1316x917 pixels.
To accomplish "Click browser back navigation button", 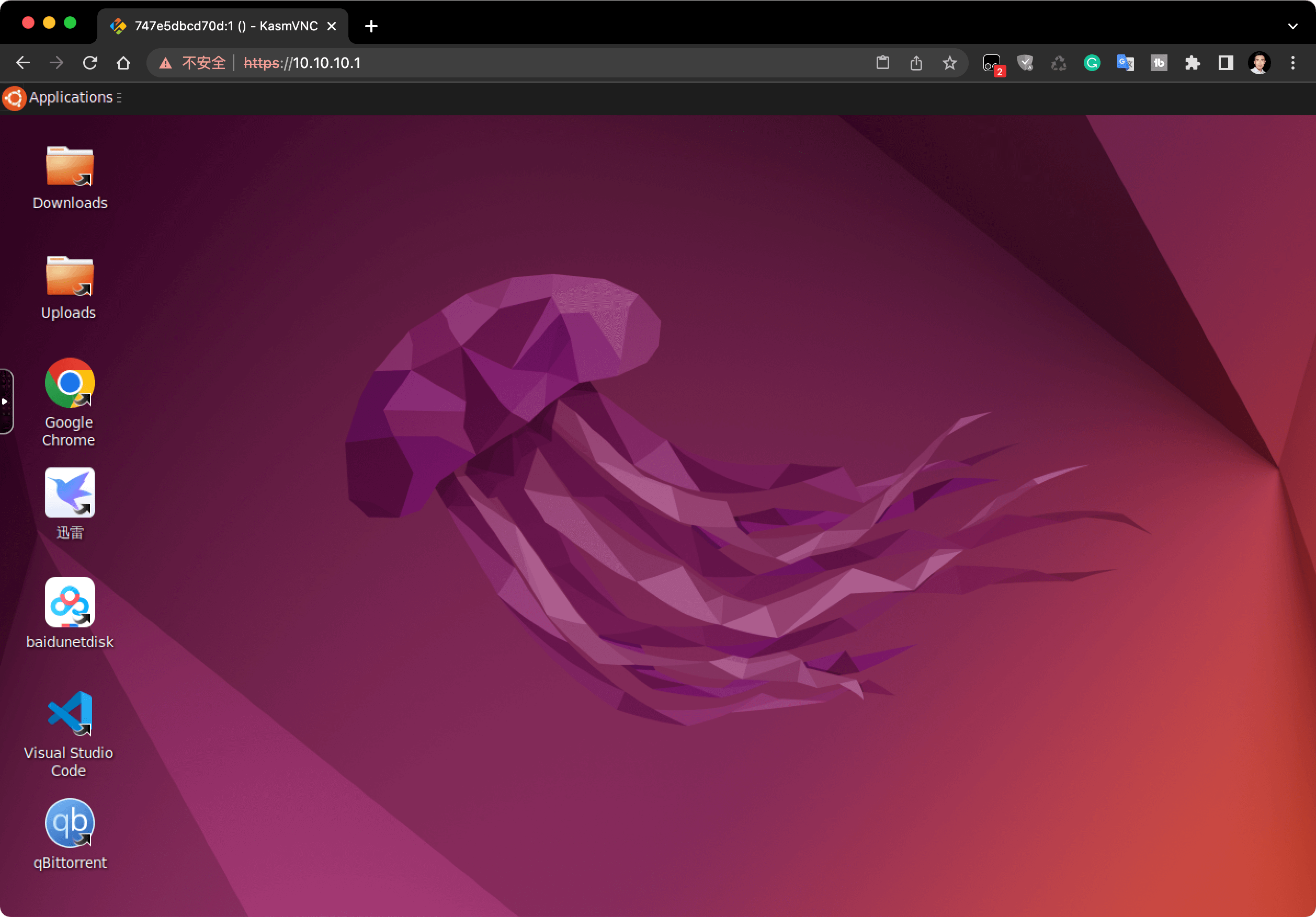I will click(24, 62).
